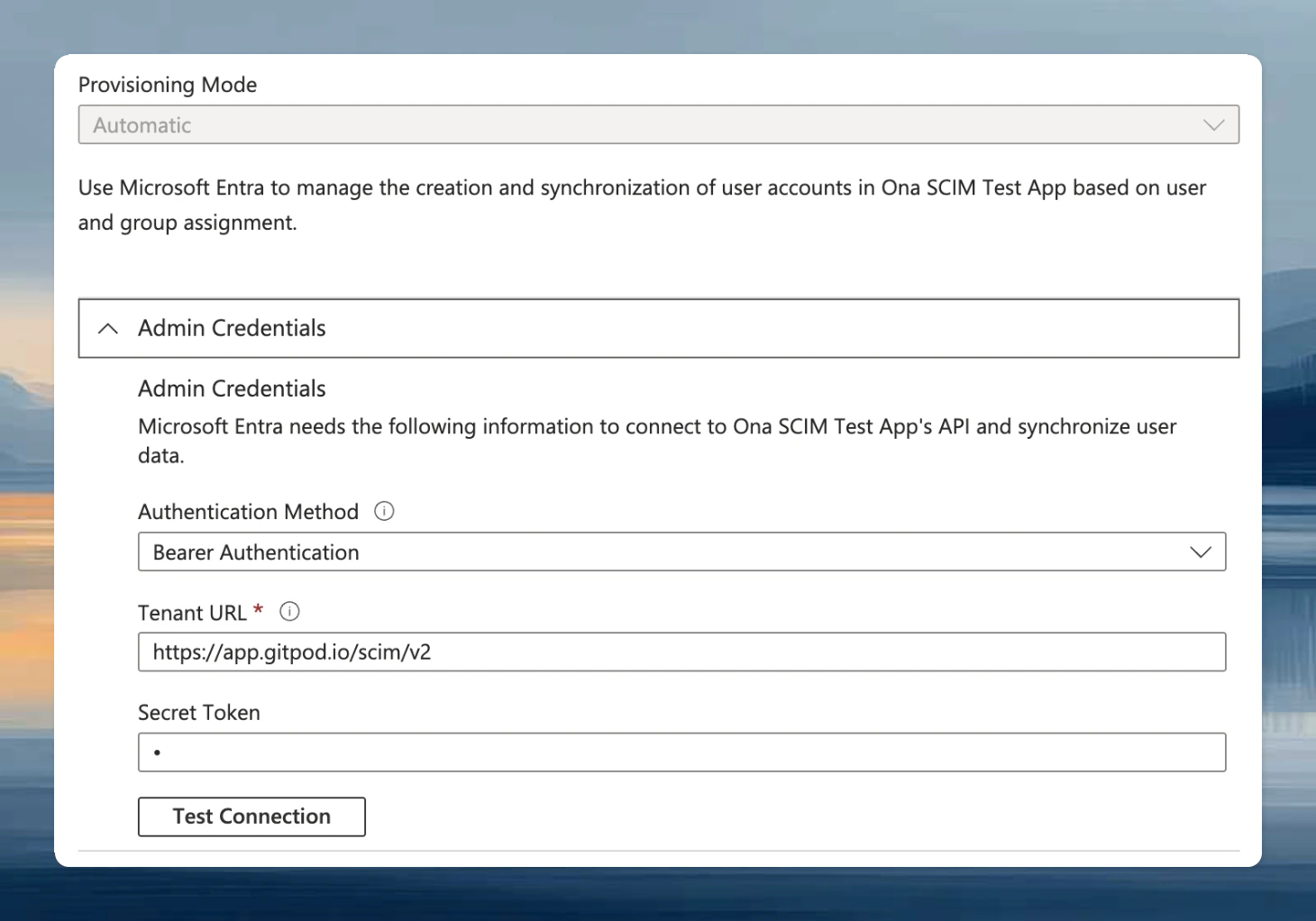This screenshot has height=921, width=1316.
Task: Click inside the Secret Token field
Action: (681, 752)
